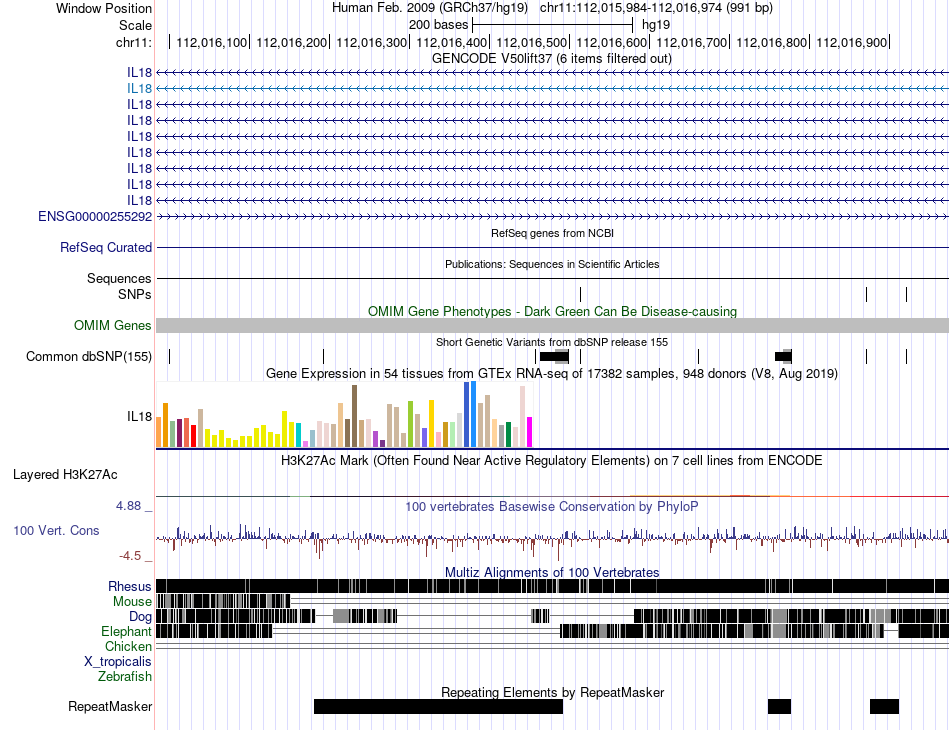
Task: Click the magenta bar ending the GTEx chart
Action: pos(530,432)
